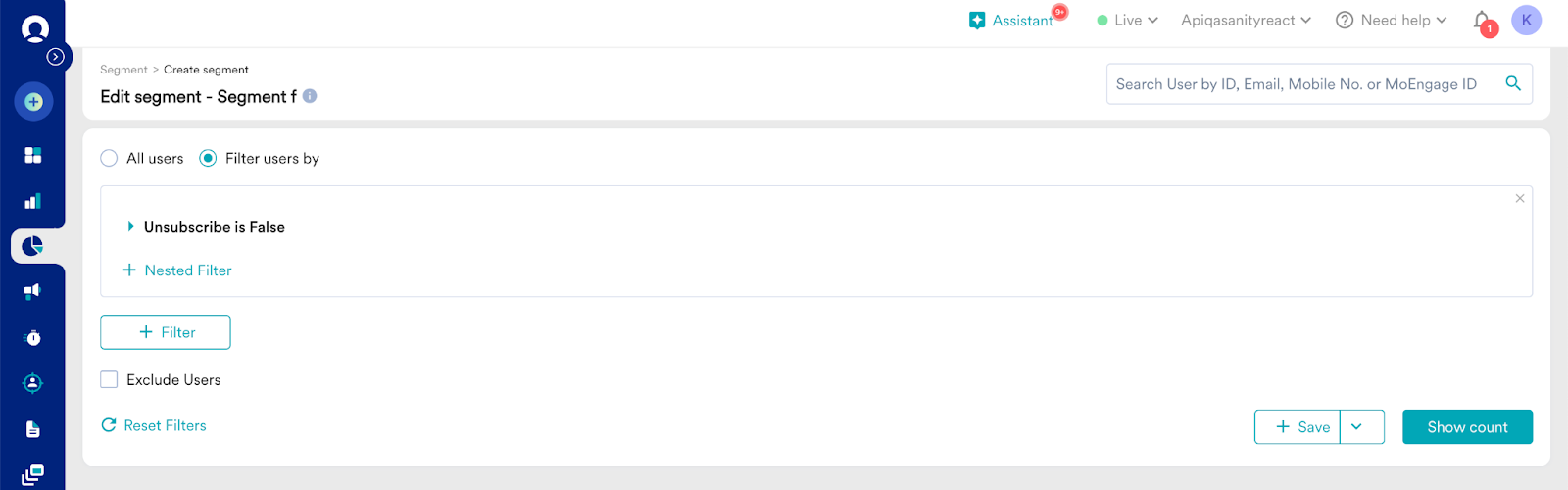Open the campaigns megaphone icon in sidebar
Viewport: 1568px width, 490px height.
coord(33,291)
